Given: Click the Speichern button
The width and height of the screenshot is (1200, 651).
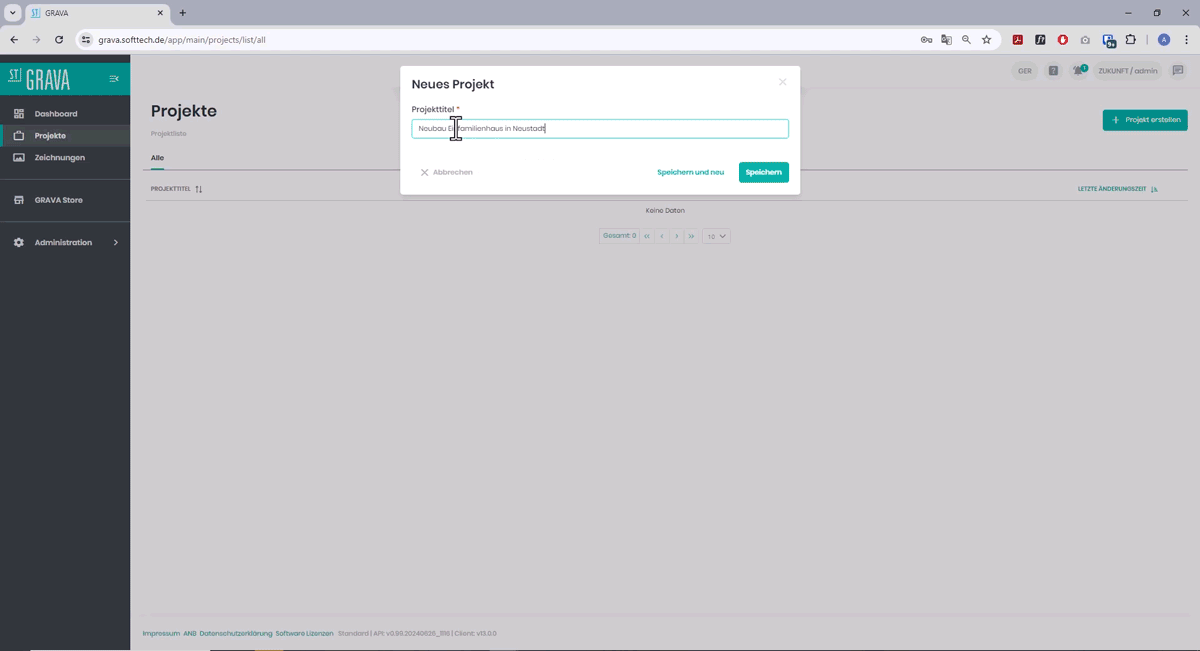Looking at the screenshot, I should [763, 171].
